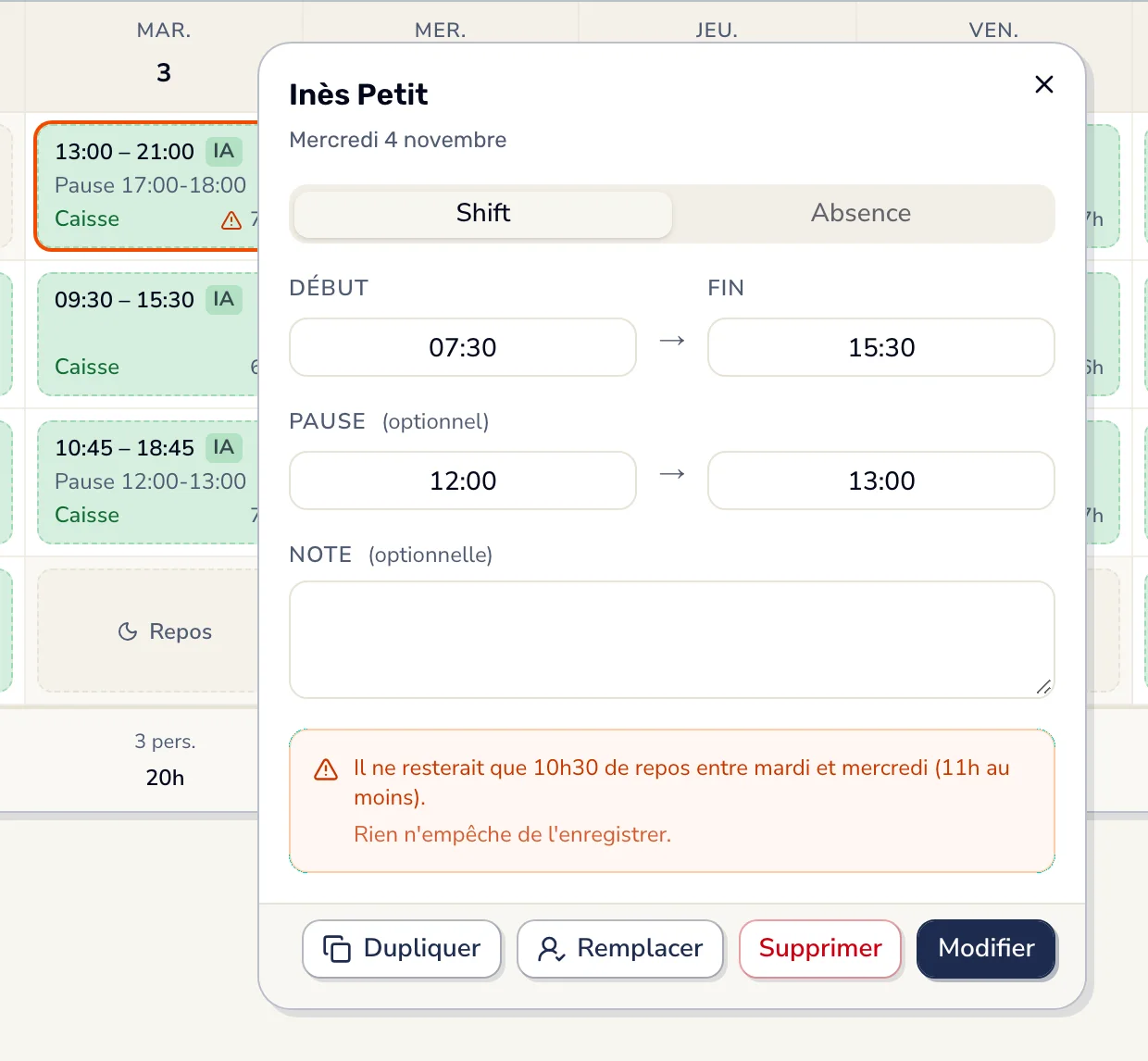Click the Repos card on Tuesday
1148x1061 pixels.
[x=148, y=630]
